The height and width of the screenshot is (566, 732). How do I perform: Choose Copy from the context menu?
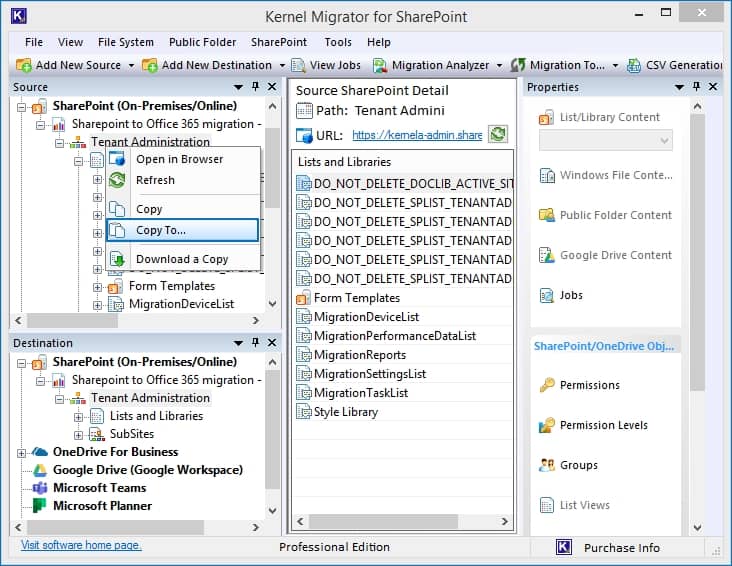tap(183, 209)
